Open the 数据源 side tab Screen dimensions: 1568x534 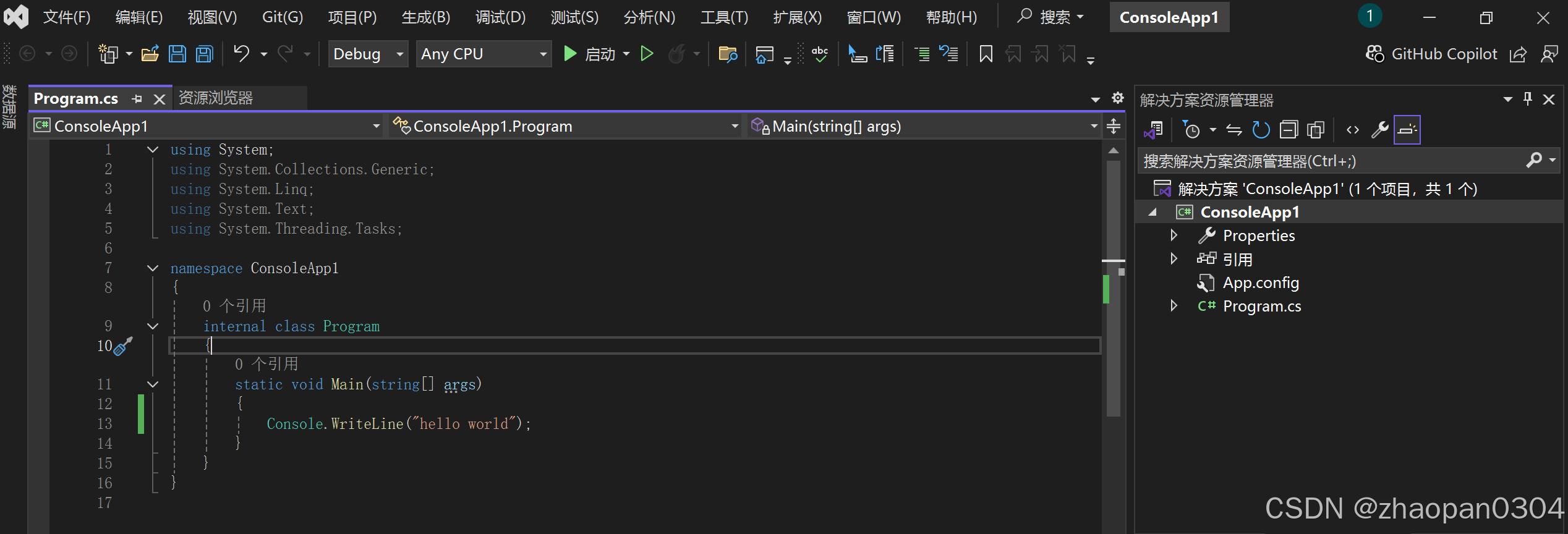(10, 106)
